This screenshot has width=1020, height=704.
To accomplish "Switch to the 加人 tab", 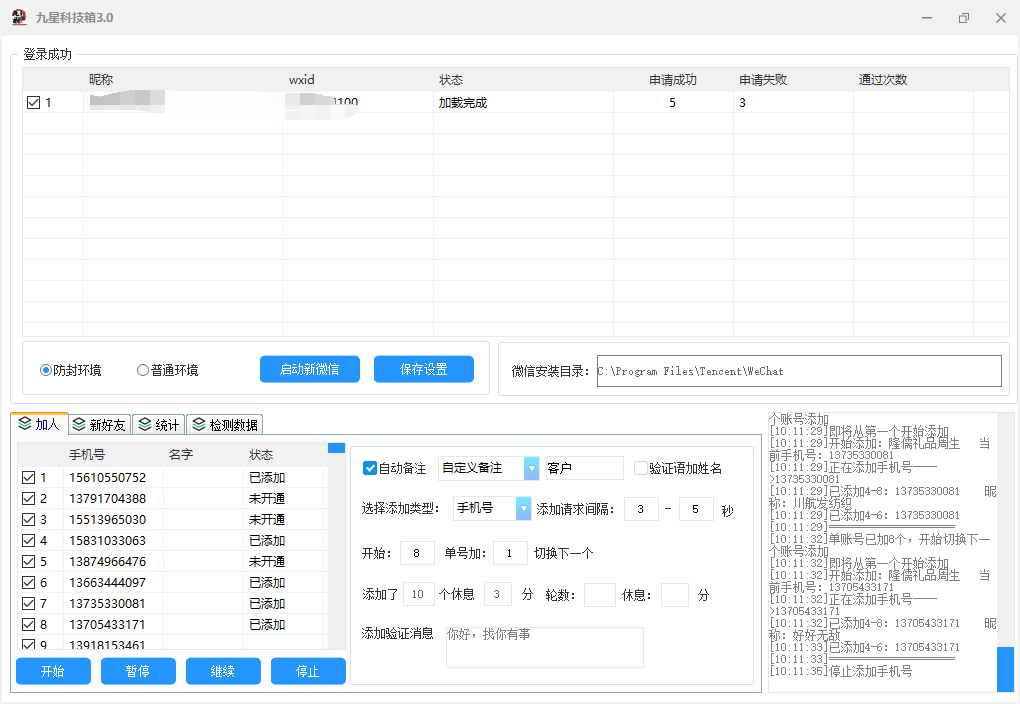I will point(39,424).
